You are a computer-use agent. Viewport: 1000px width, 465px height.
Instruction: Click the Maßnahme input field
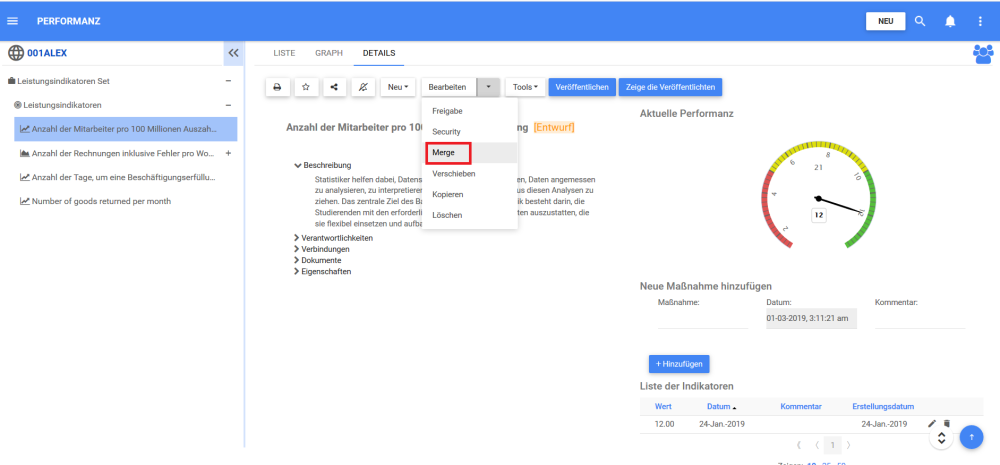pyautogui.click(x=702, y=319)
